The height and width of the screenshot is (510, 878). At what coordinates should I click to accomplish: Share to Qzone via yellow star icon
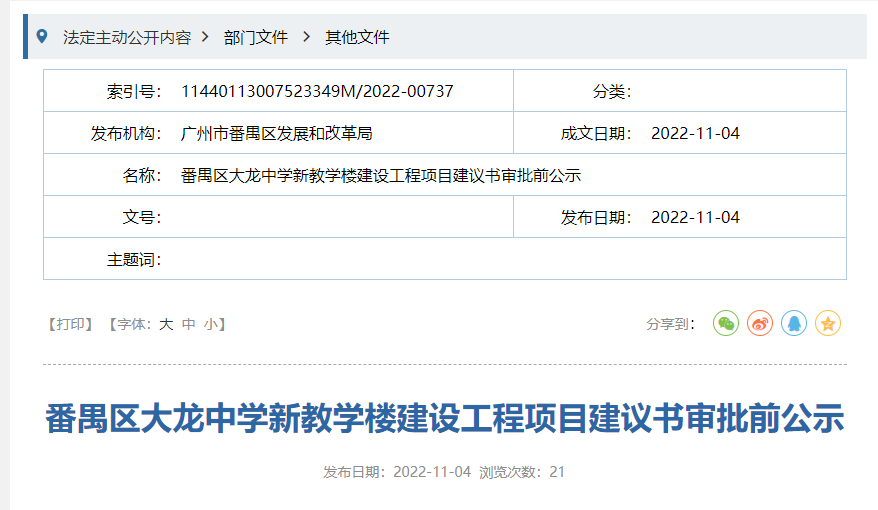[x=828, y=324]
